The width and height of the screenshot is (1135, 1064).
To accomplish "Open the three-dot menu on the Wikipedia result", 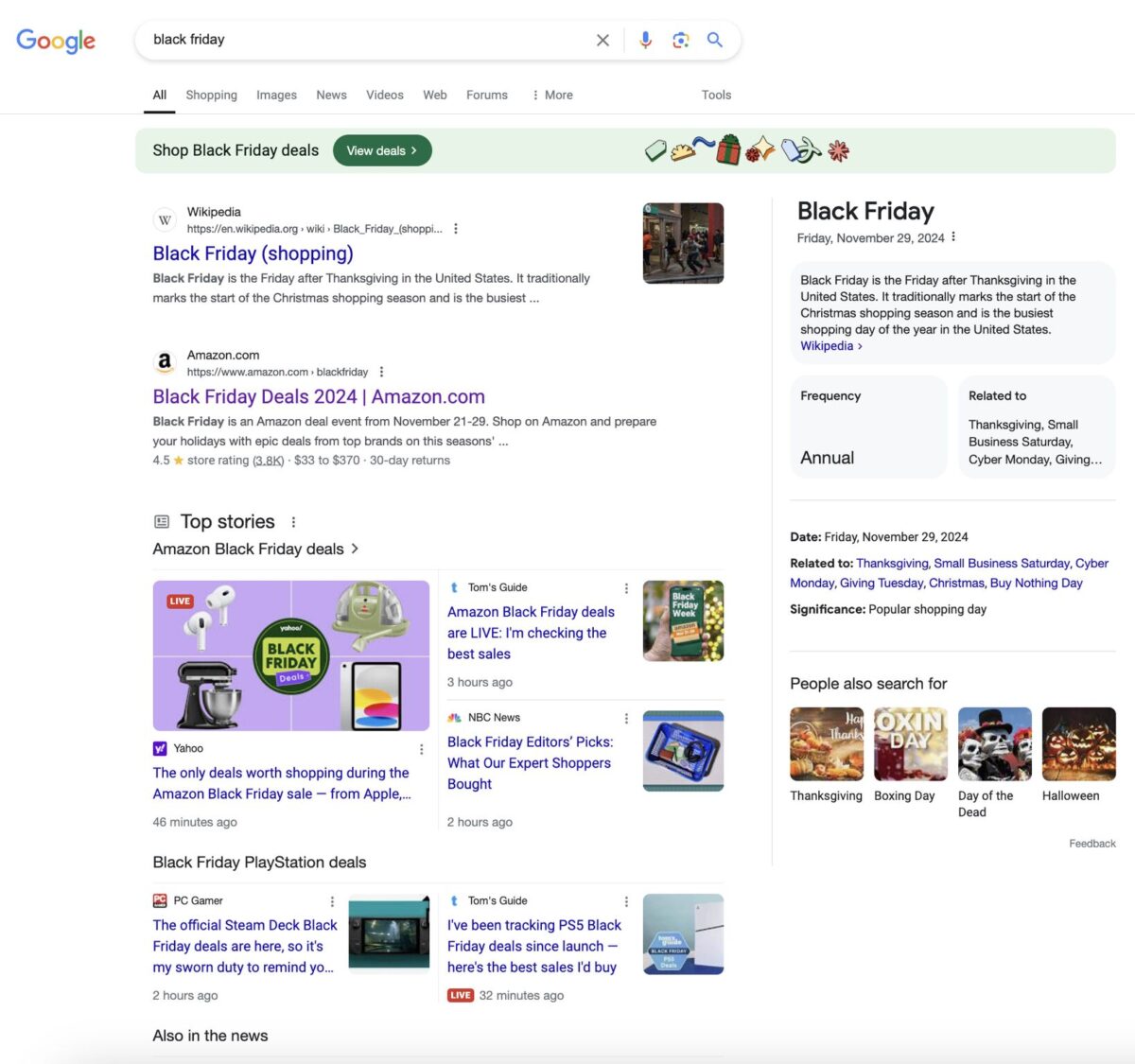I will pos(456,228).
